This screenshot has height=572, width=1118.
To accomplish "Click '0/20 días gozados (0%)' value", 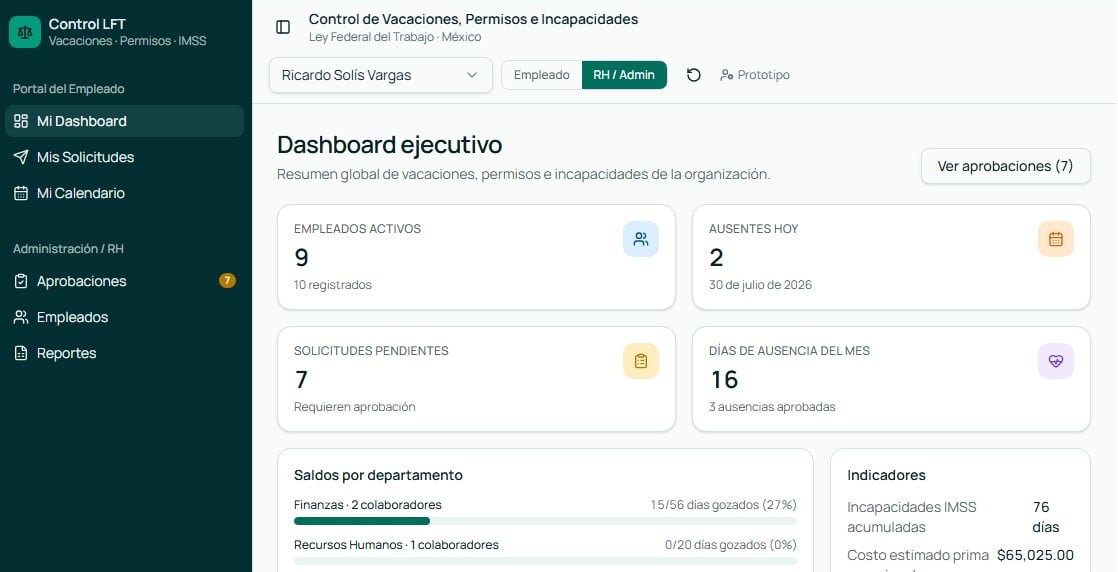I will tap(730, 545).
